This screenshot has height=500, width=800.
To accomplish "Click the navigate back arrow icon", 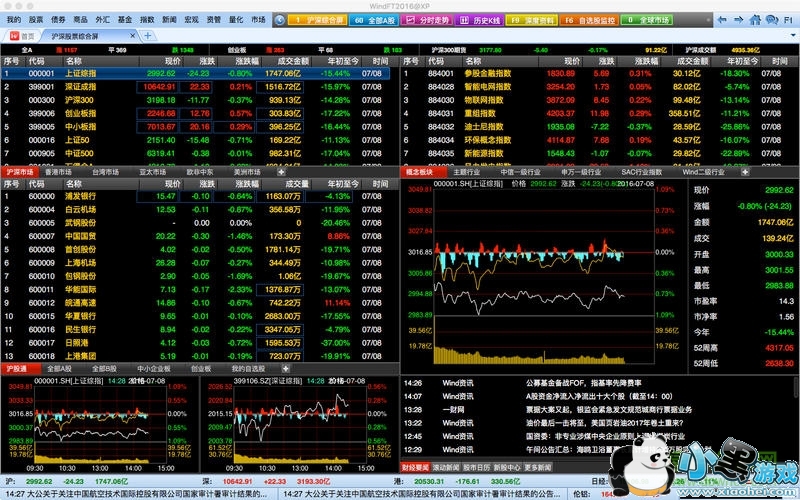I will [x=722, y=20].
